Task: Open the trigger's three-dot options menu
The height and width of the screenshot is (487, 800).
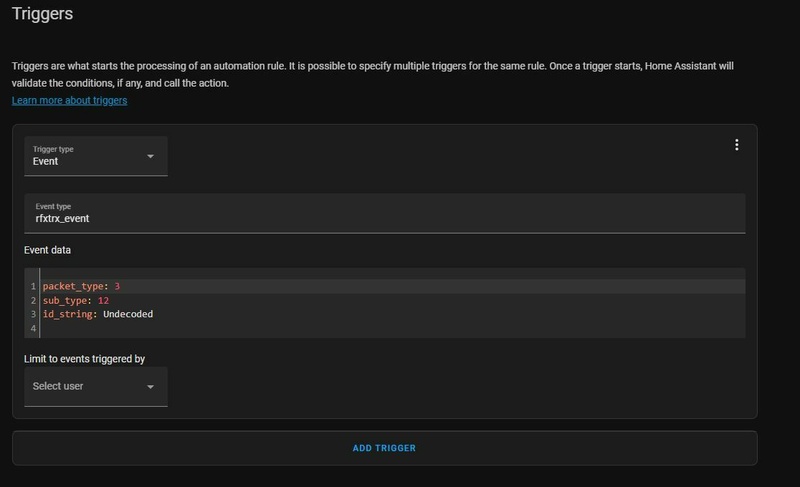Action: (x=737, y=145)
